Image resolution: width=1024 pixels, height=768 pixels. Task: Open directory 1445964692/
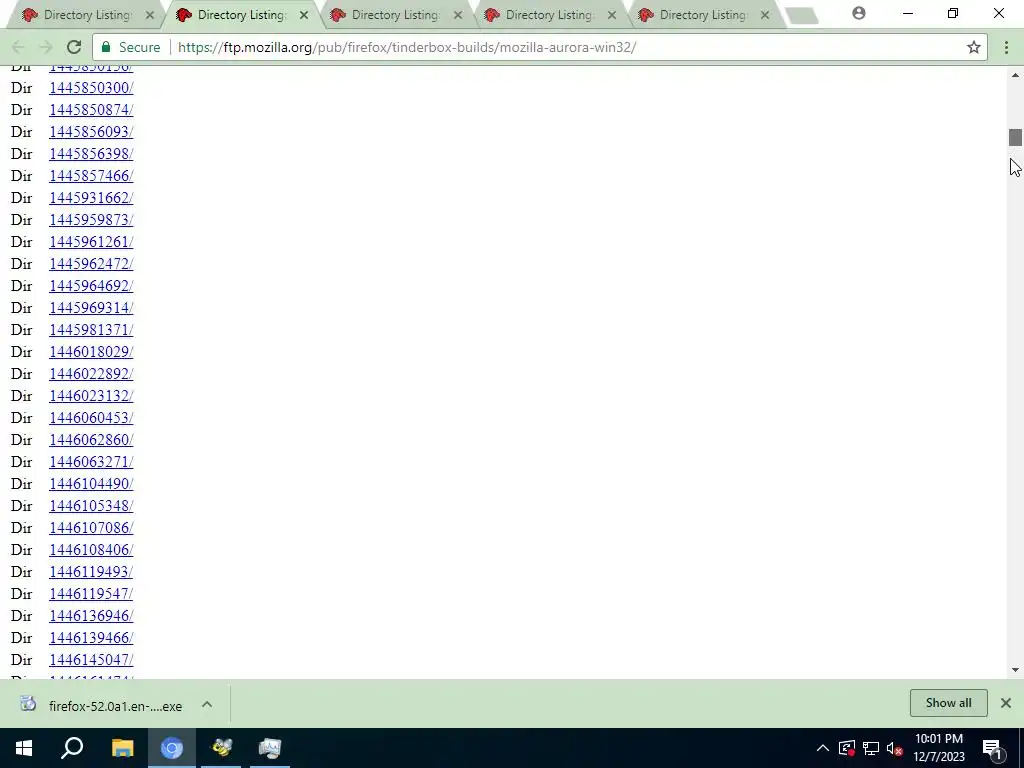tap(91, 286)
